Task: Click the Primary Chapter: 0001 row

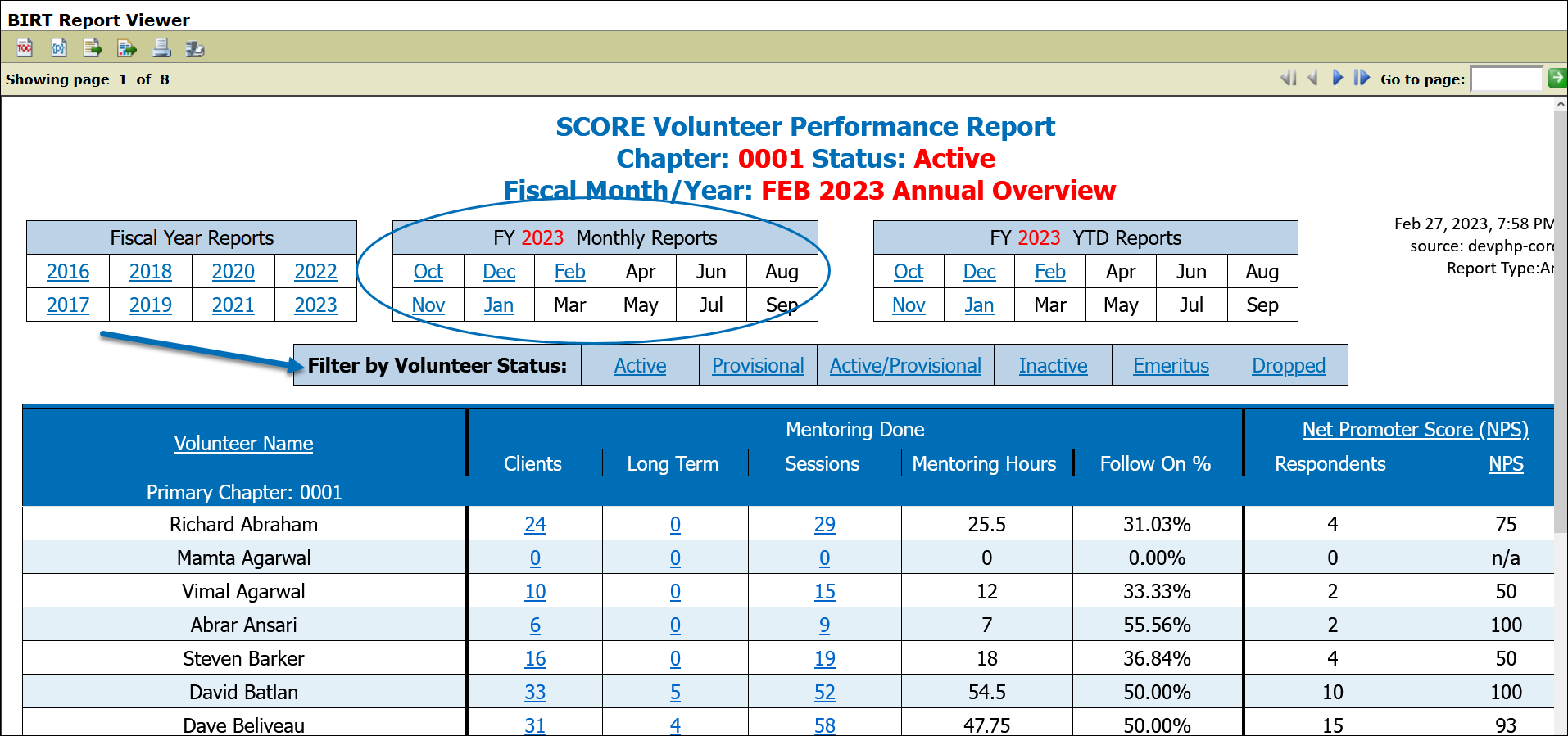Action: tap(788, 492)
